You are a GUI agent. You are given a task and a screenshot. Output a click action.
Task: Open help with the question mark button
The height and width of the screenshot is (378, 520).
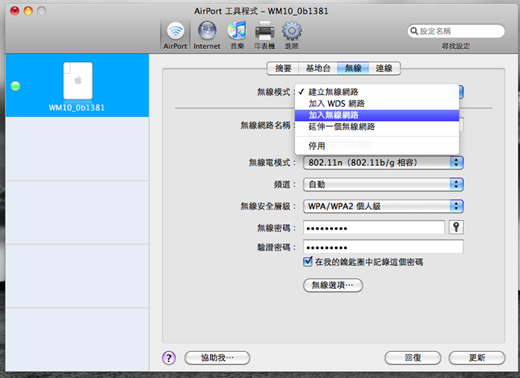tap(169, 358)
